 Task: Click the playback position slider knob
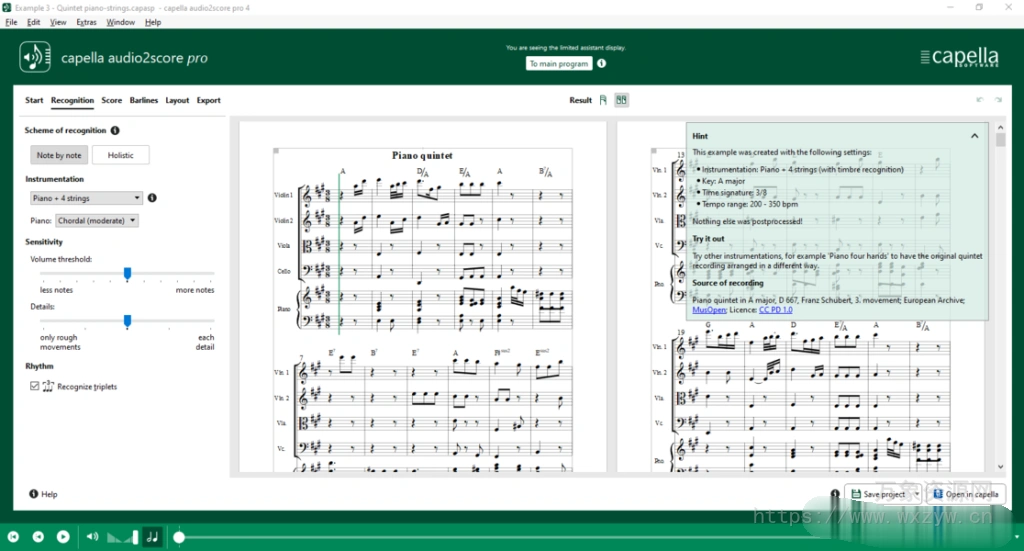click(x=179, y=537)
